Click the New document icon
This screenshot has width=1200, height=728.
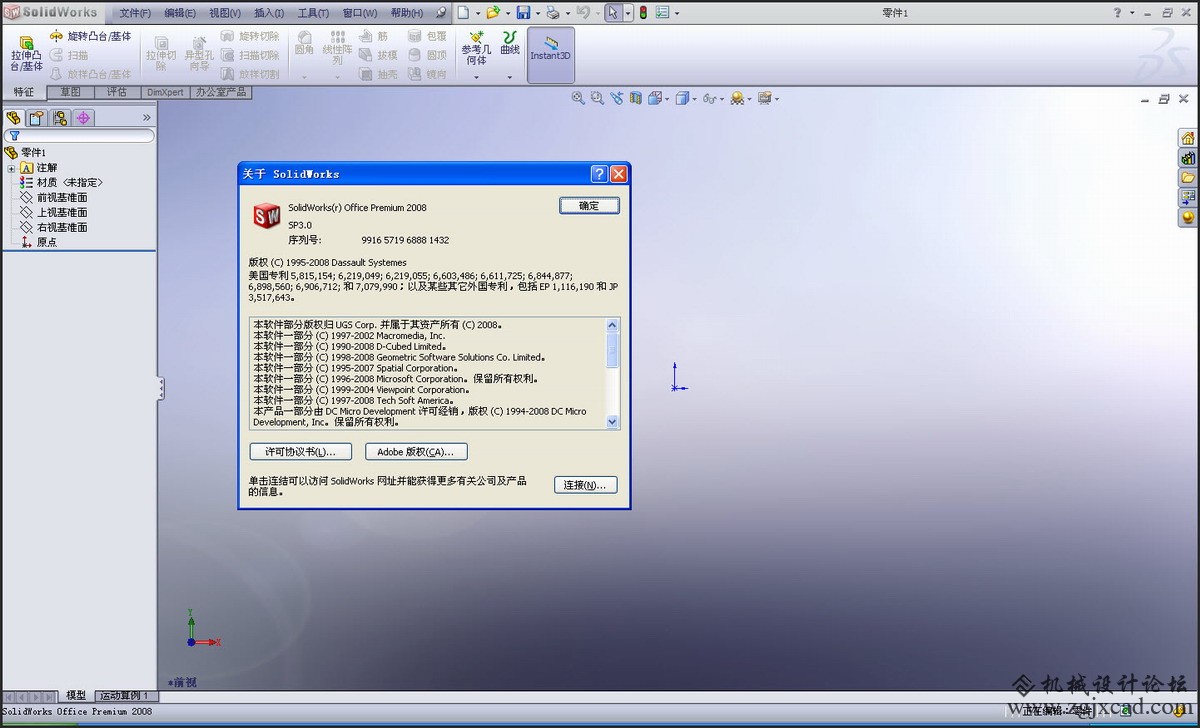tap(462, 13)
